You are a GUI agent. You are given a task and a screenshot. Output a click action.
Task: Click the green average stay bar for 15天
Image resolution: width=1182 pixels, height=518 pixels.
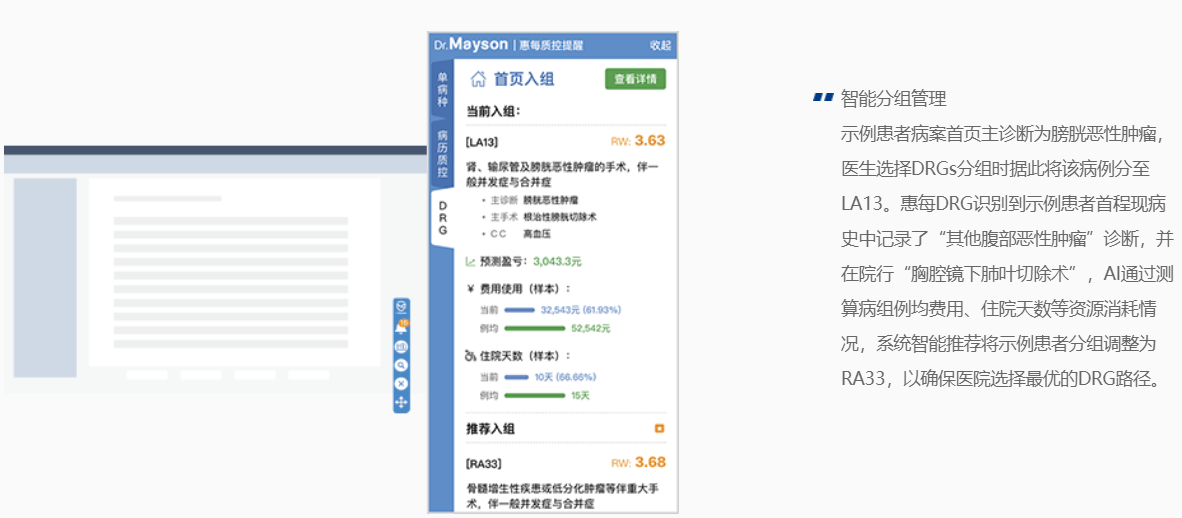point(534,395)
